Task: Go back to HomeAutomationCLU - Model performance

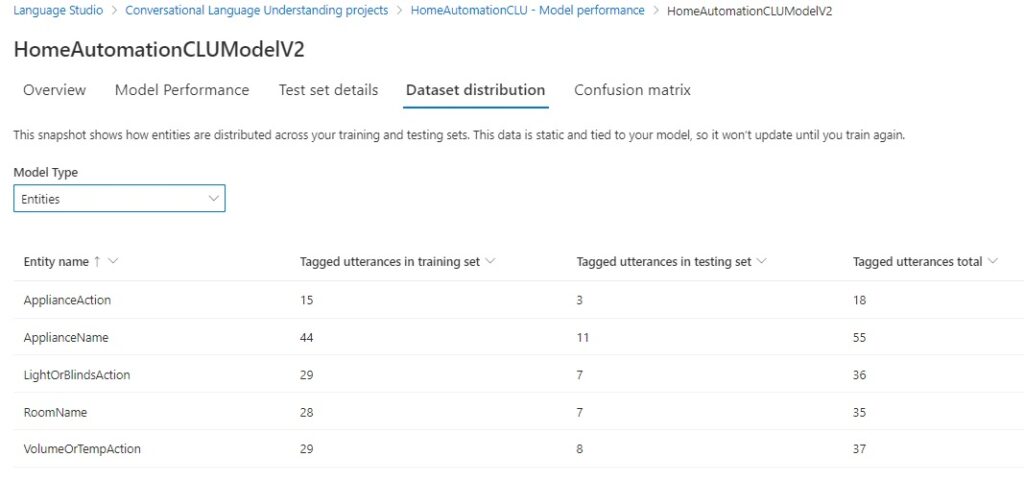Action: point(527,11)
